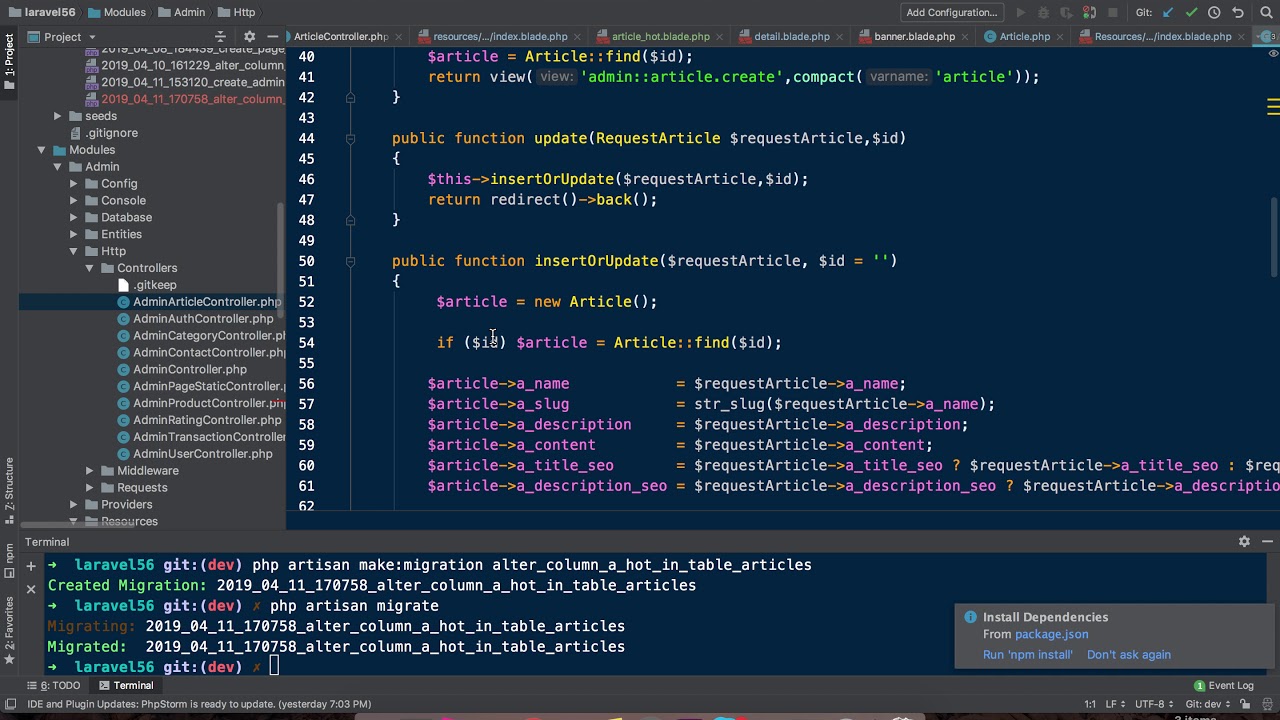Image resolution: width=1280 pixels, height=720 pixels.
Task: Open package.json link in notification
Action: tap(1051, 634)
